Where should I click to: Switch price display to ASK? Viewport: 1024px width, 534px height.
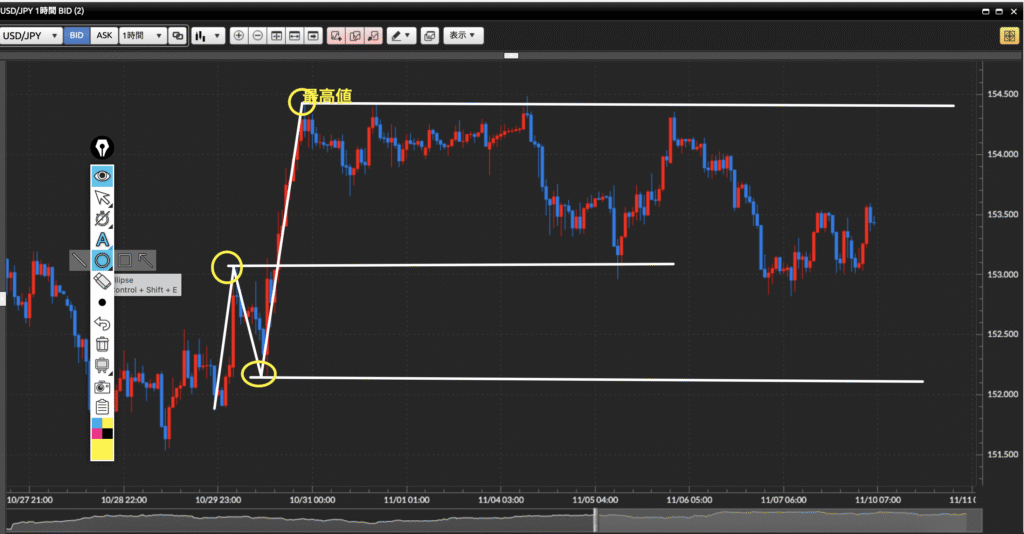(104, 36)
